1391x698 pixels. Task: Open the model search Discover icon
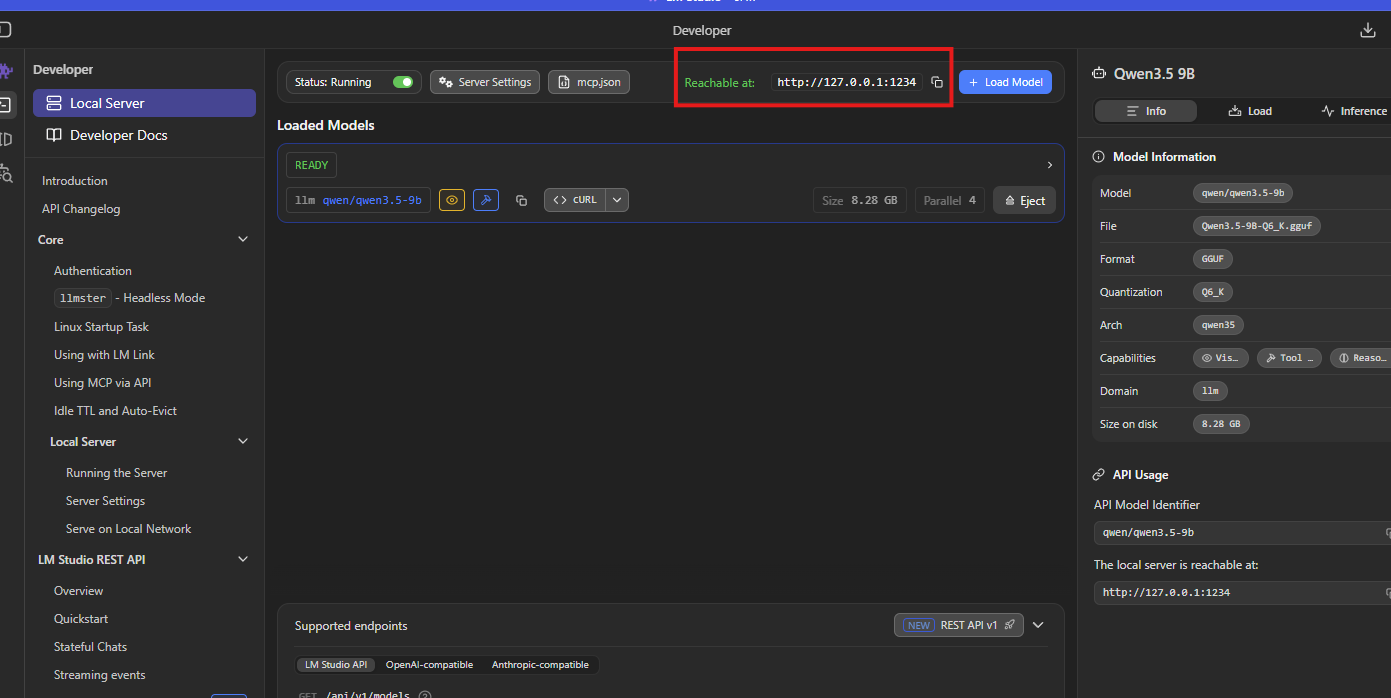tap(5, 173)
